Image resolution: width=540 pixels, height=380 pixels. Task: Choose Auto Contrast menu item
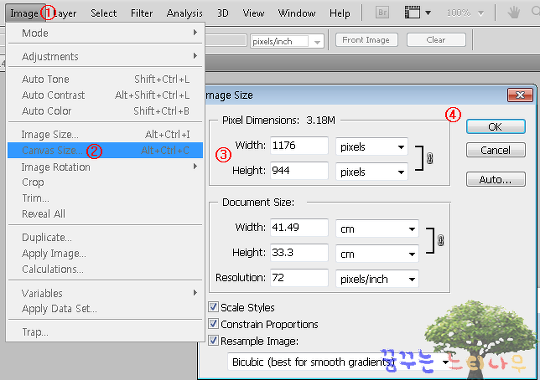105,95
